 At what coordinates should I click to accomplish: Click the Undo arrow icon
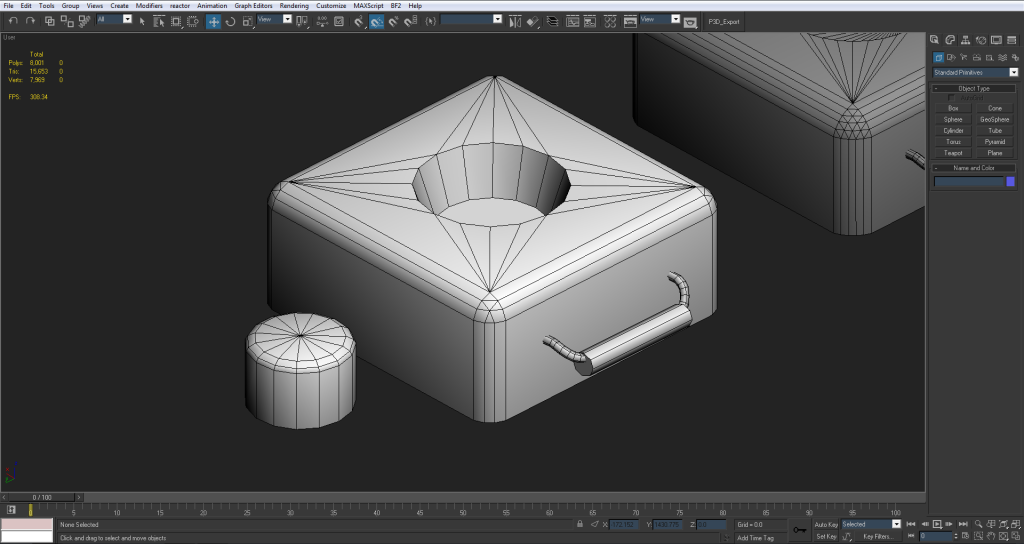click(x=13, y=20)
